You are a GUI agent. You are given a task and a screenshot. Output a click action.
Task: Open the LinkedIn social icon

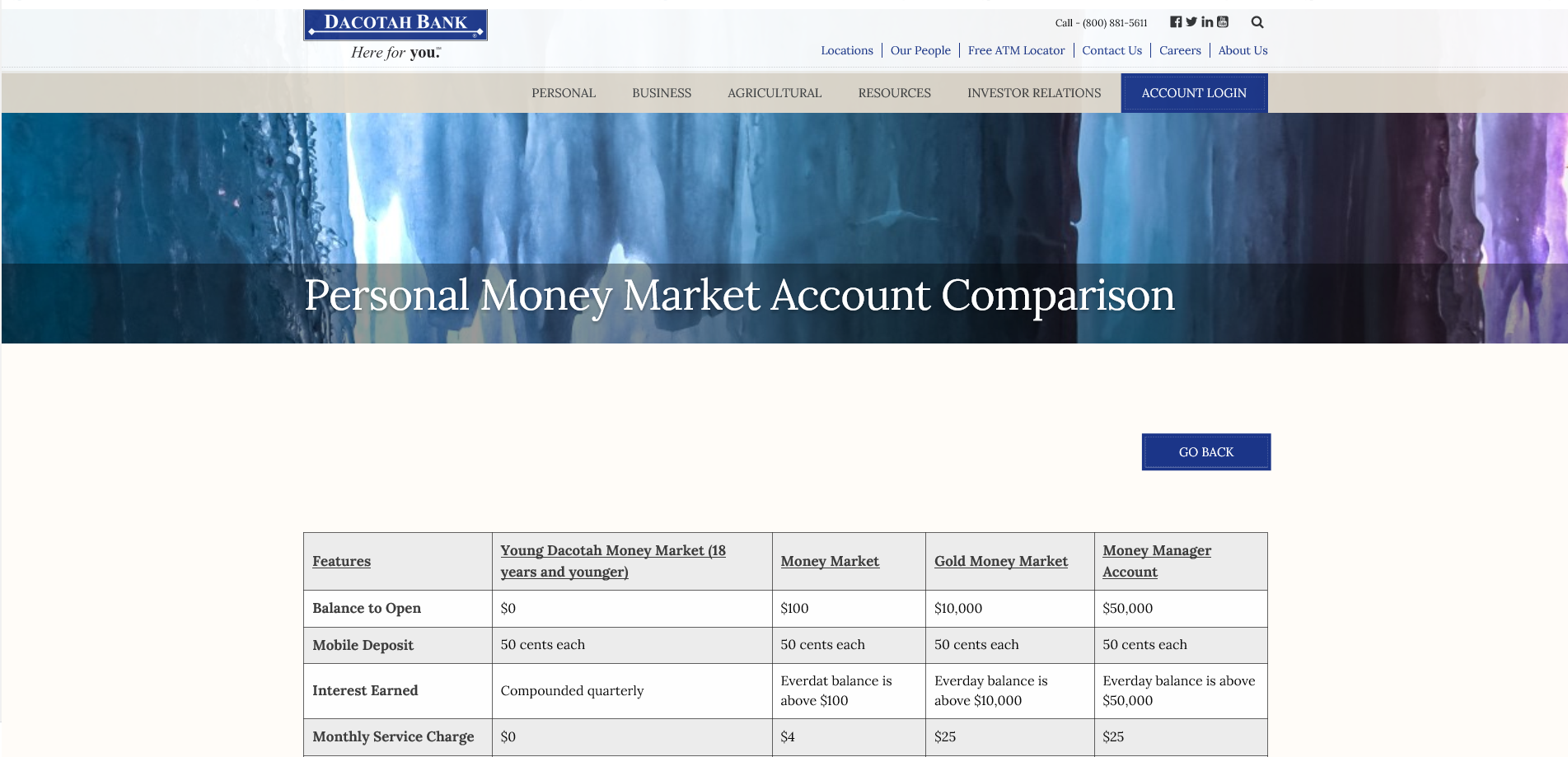[1207, 22]
